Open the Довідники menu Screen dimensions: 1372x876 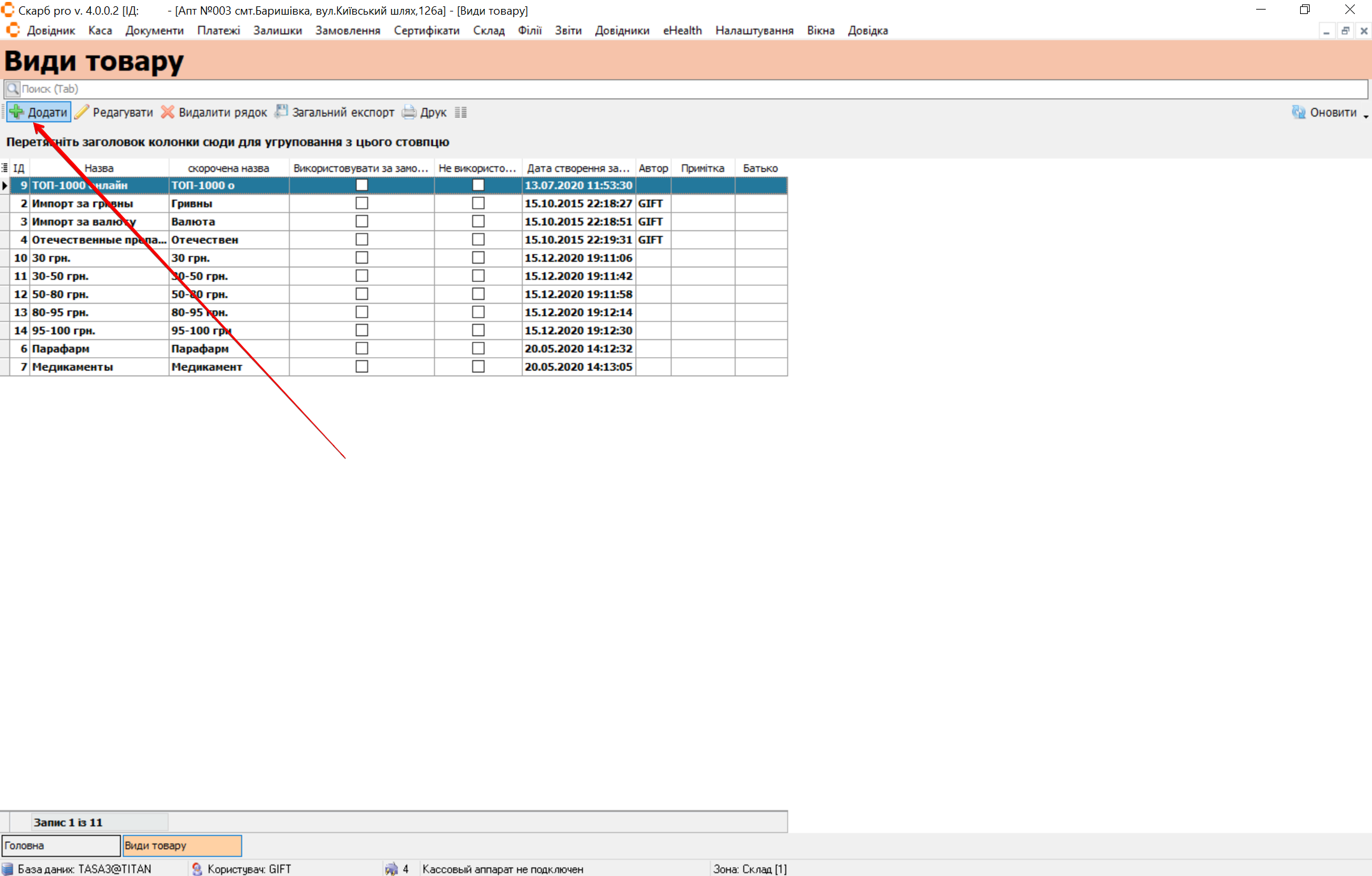pyautogui.click(x=622, y=31)
